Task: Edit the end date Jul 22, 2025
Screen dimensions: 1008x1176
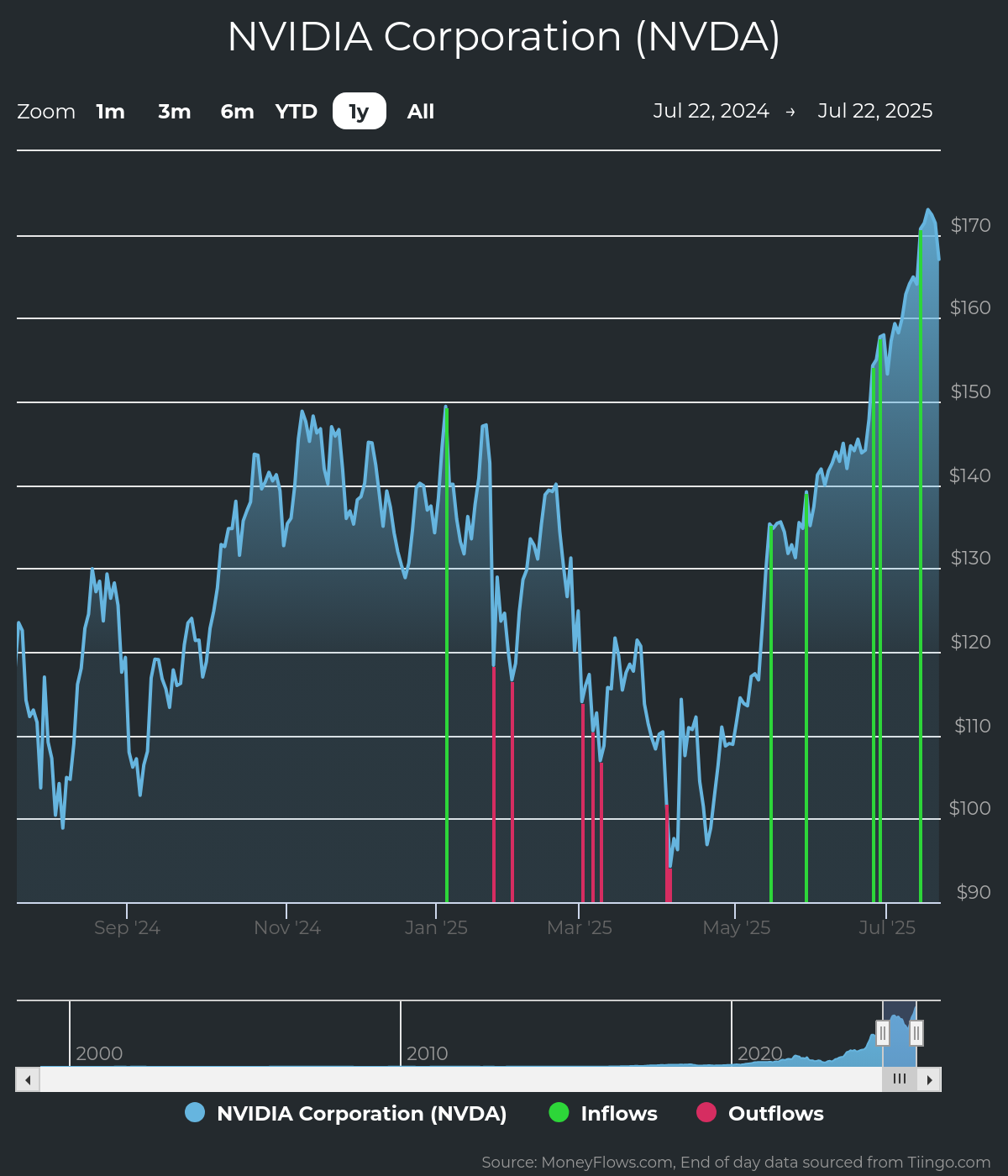Action: coord(875,111)
